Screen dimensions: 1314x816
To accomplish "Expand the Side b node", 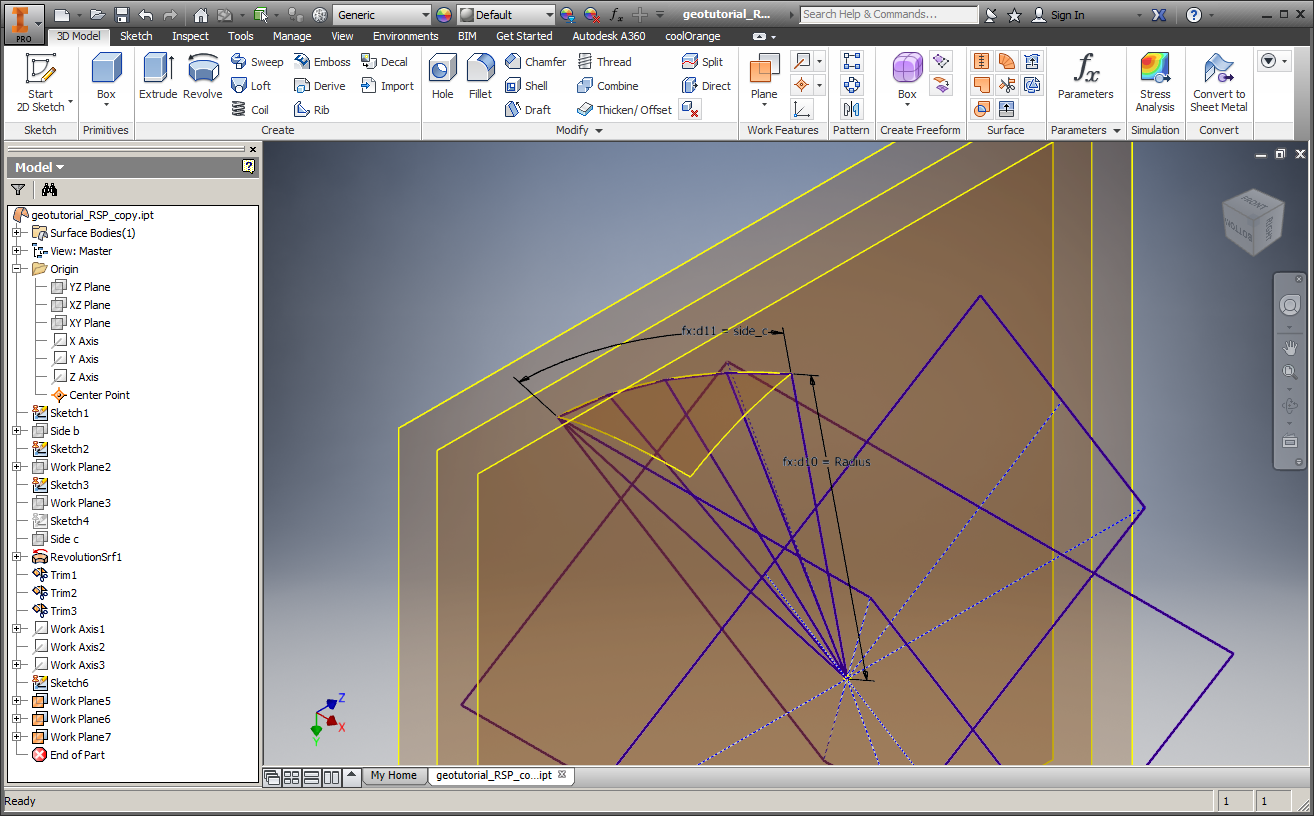I will coord(17,431).
